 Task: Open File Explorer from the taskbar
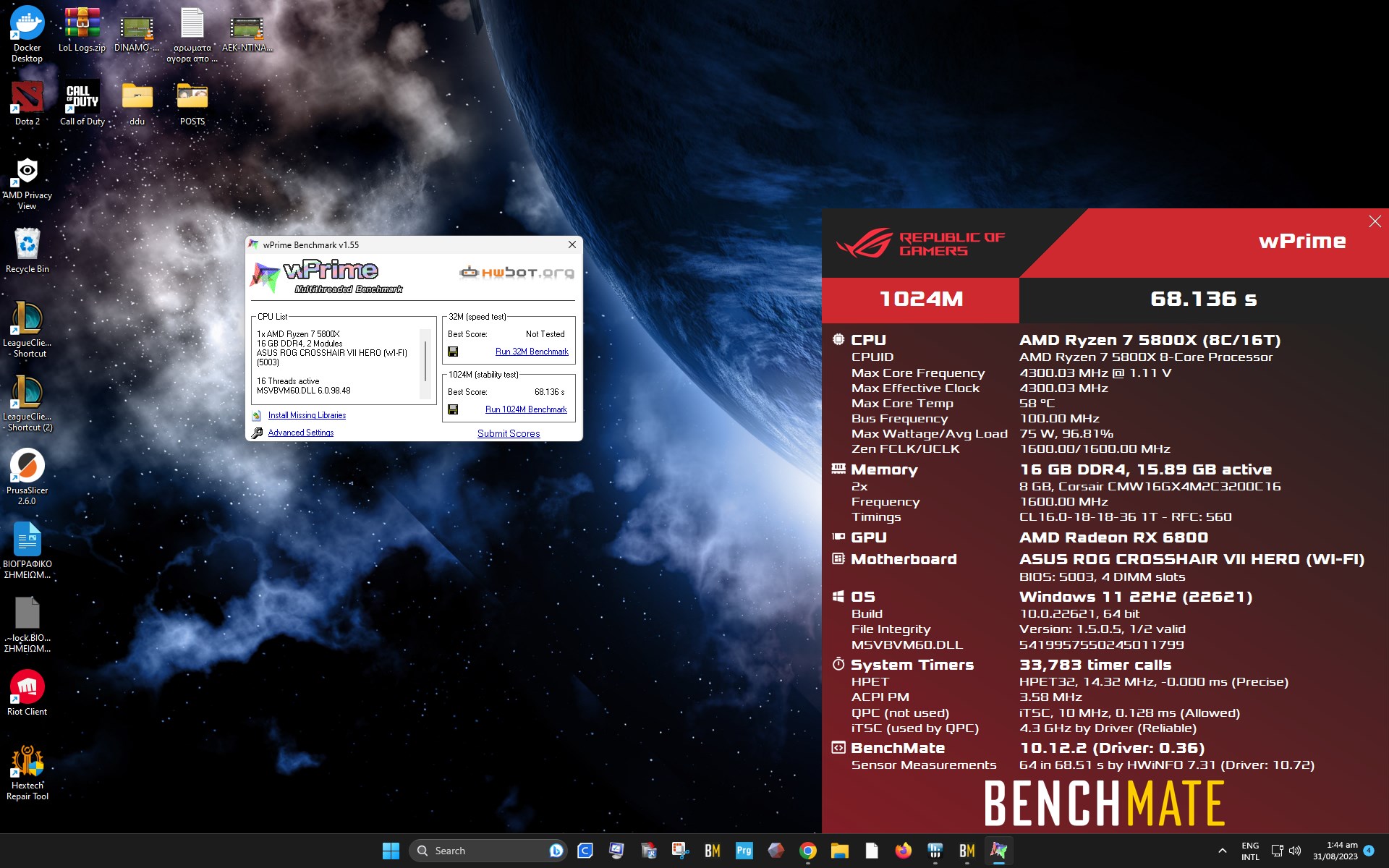(839, 851)
